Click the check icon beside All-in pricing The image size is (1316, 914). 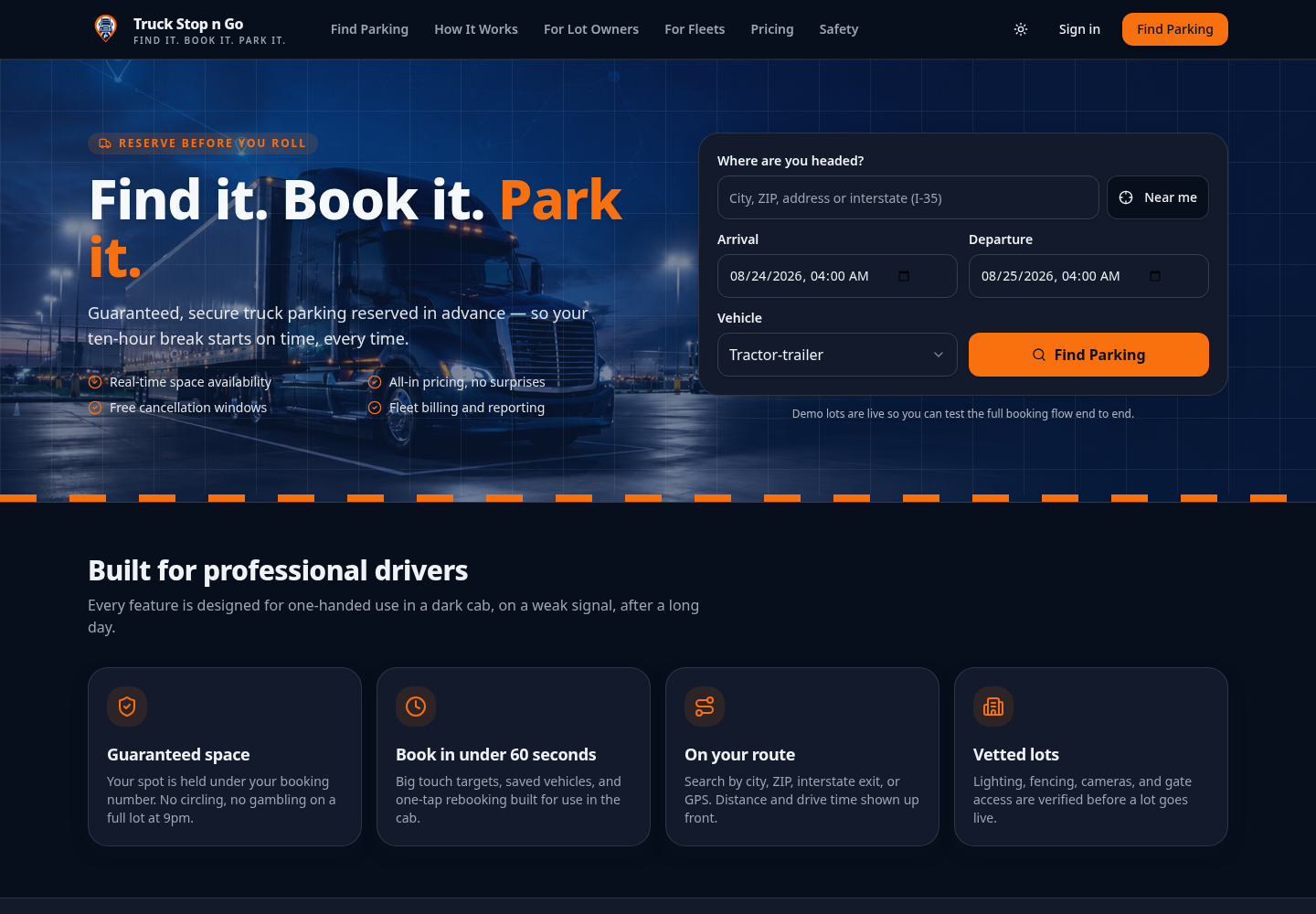pyautogui.click(x=375, y=382)
